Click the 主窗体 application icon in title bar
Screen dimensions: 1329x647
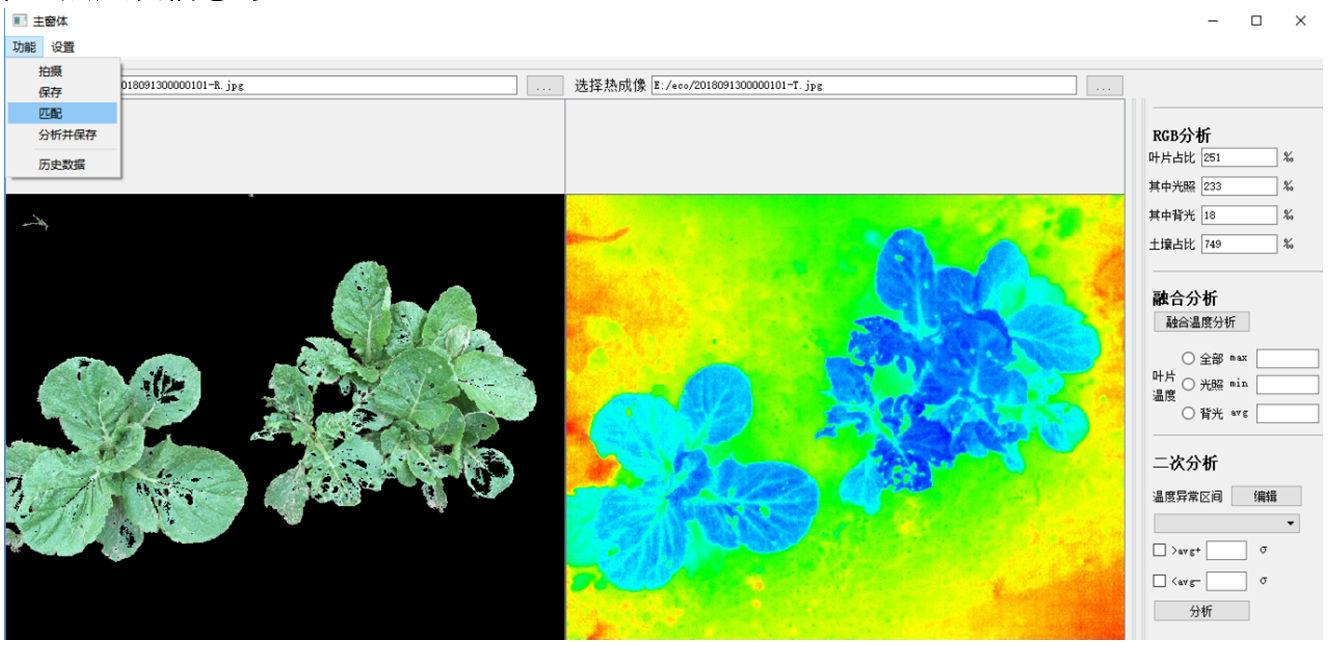19,20
